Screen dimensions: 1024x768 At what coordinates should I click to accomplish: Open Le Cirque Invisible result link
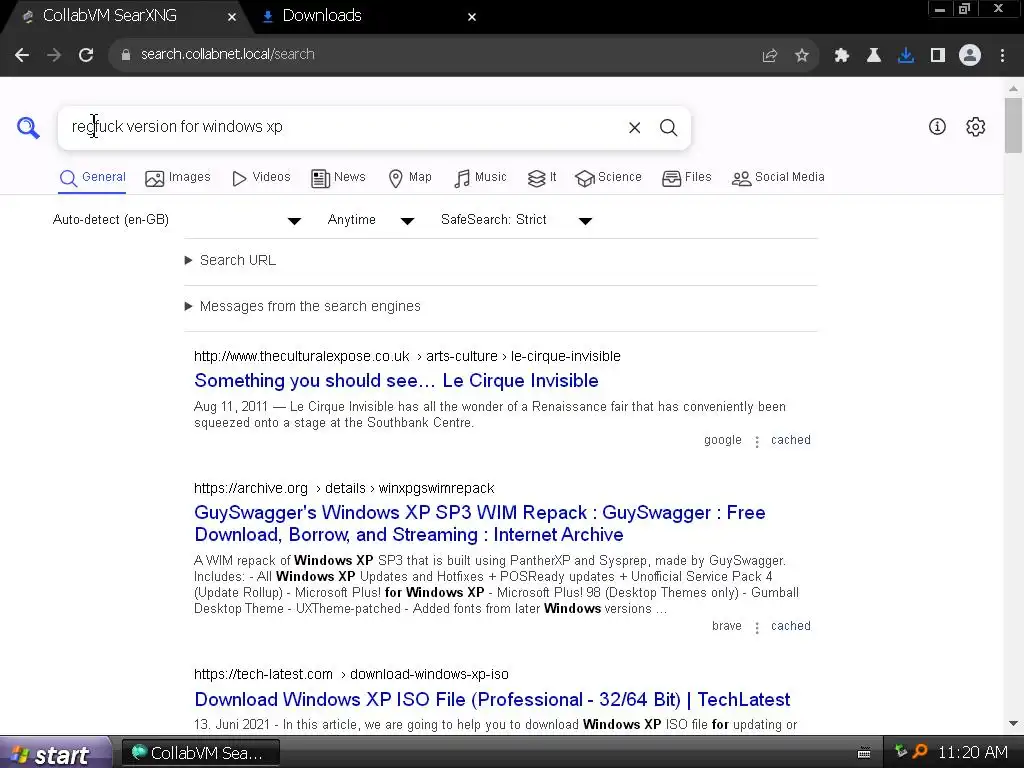coord(396,381)
